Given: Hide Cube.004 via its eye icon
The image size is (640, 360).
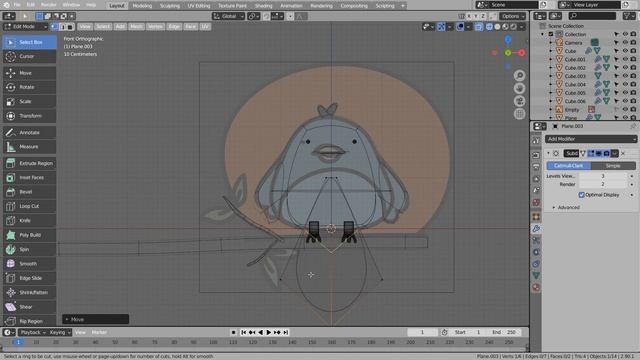Looking at the screenshot, I should (x=624, y=84).
